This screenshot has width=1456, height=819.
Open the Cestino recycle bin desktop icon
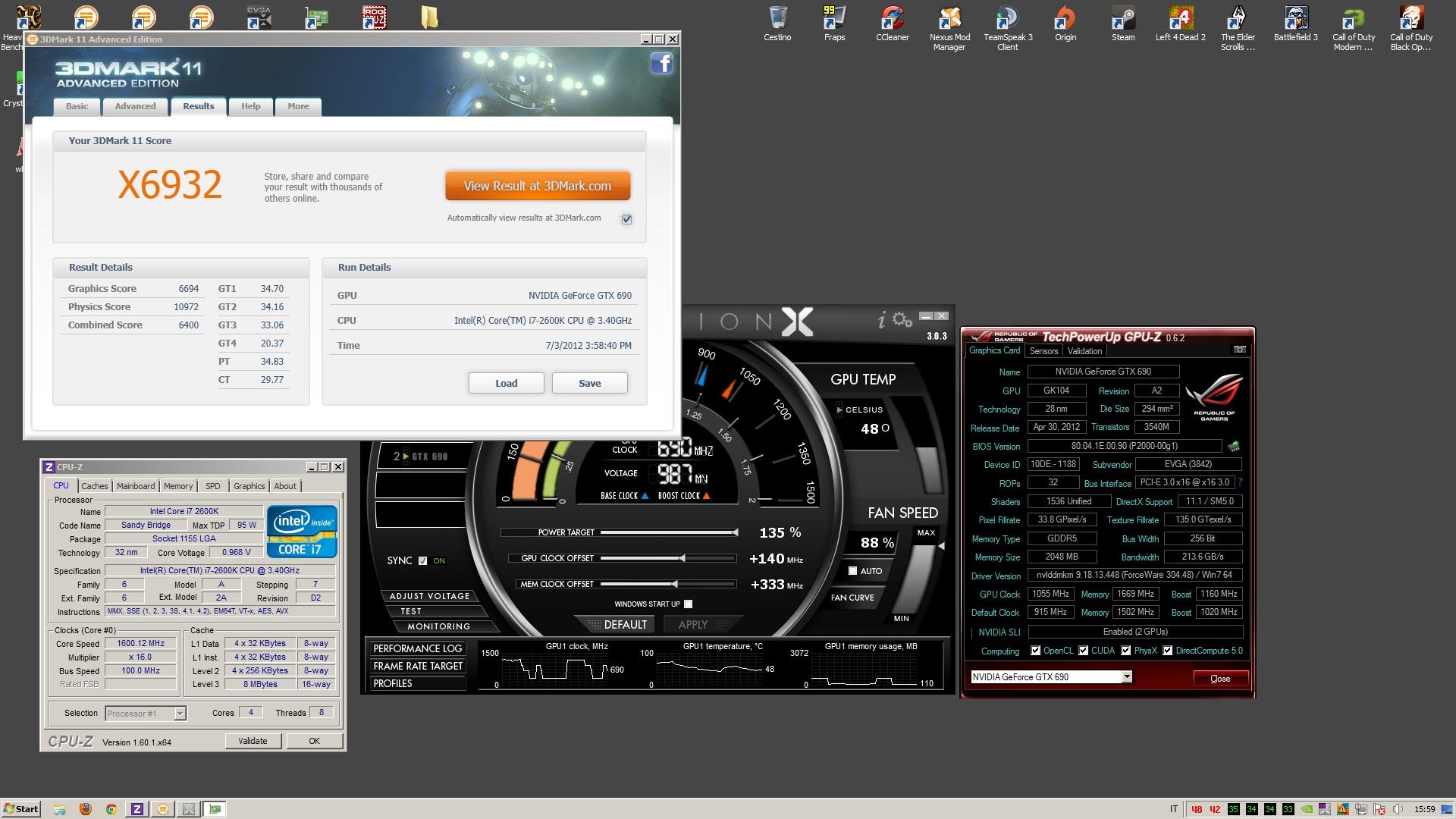tap(777, 23)
